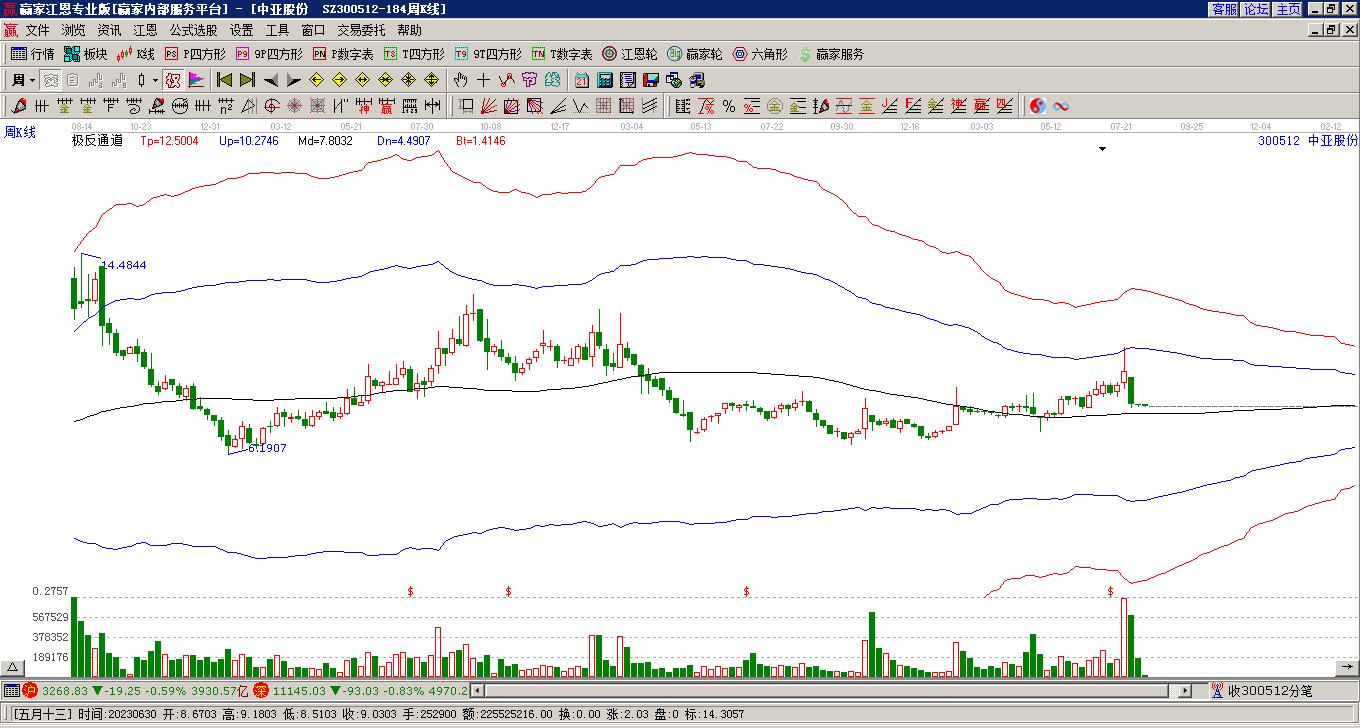The height and width of the screenshot is (728, 1360).
Task: Click the 论坛 forum button
Action: (x=1256, y=9)
